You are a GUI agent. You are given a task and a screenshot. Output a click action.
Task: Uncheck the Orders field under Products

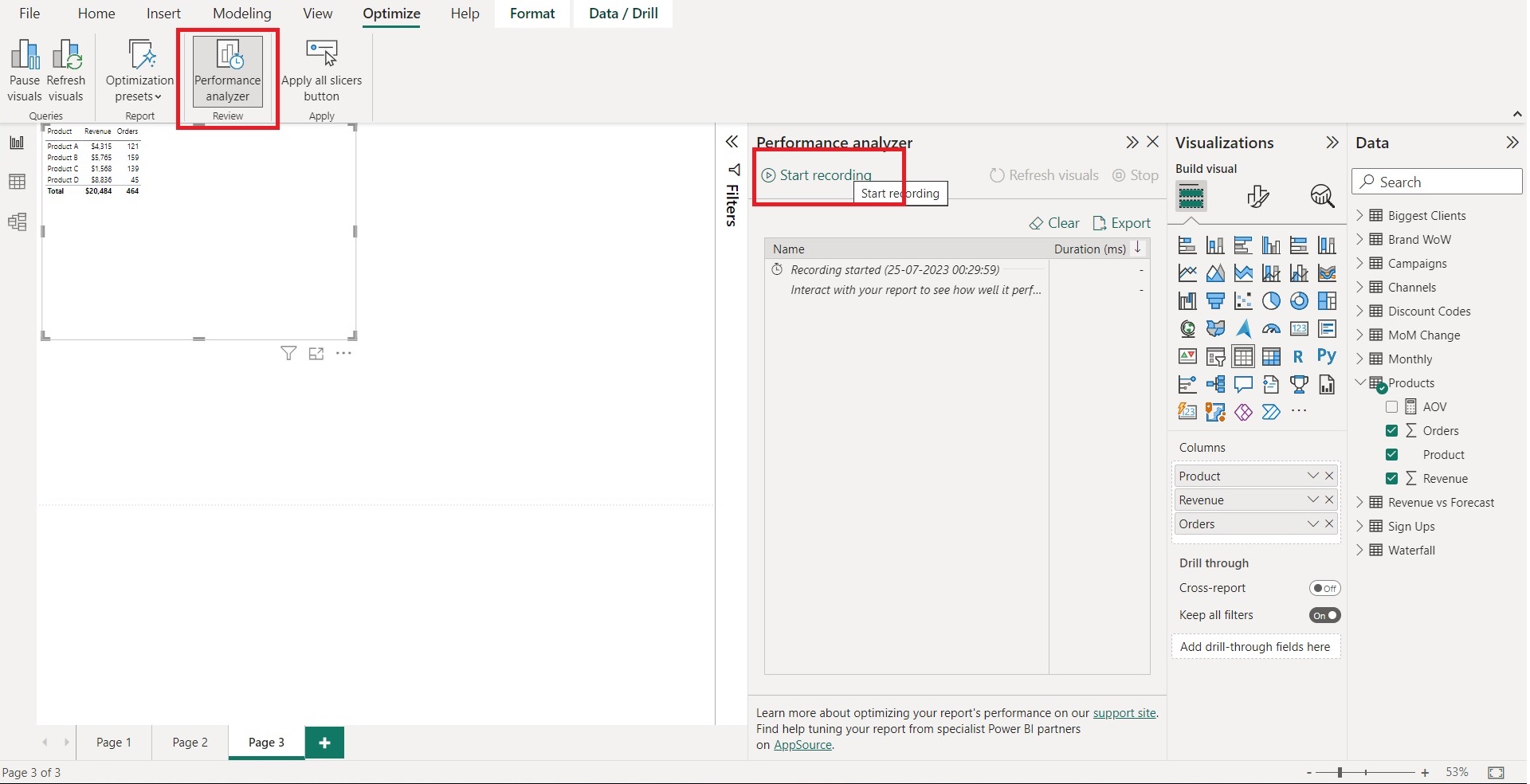(1393, 430)
